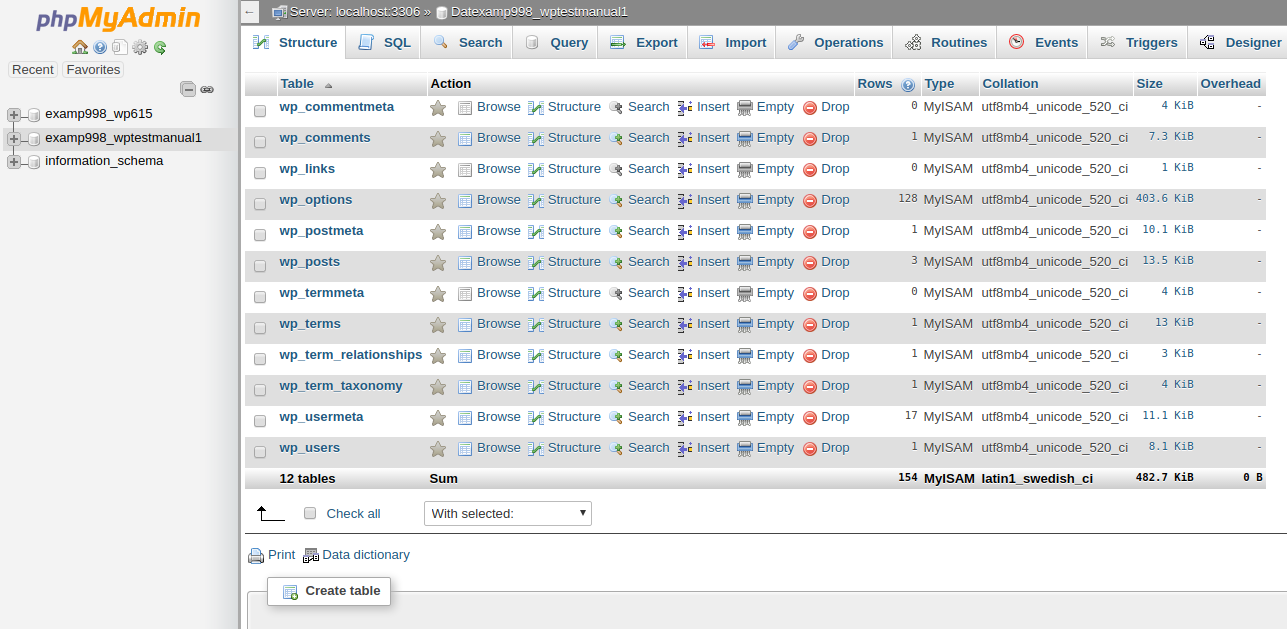Click the Home icon under phpMyAdmin logo
This screenshot has height=629, width=1287.
coord(80,47)
